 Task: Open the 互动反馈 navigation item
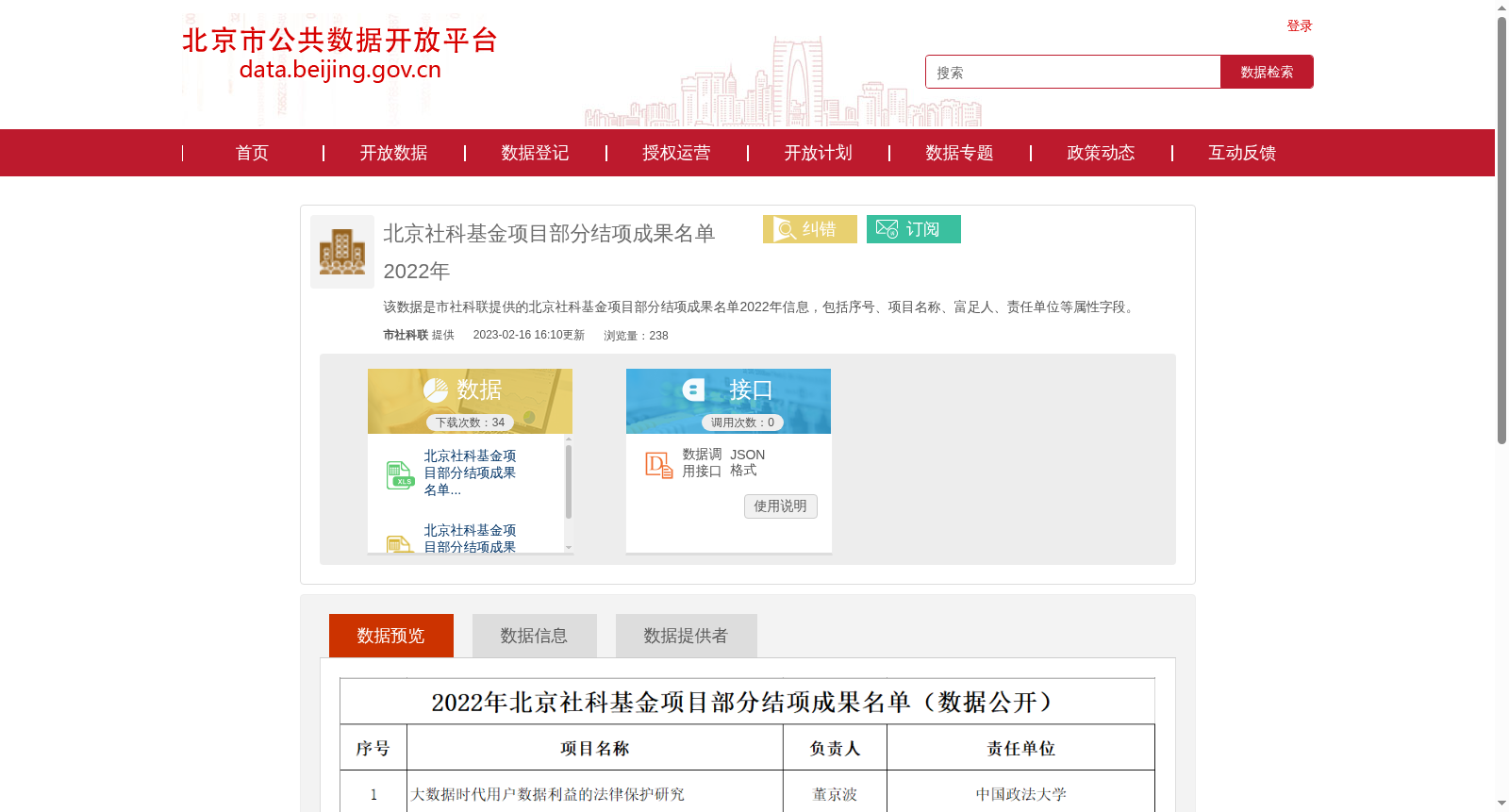[1242, 153]
